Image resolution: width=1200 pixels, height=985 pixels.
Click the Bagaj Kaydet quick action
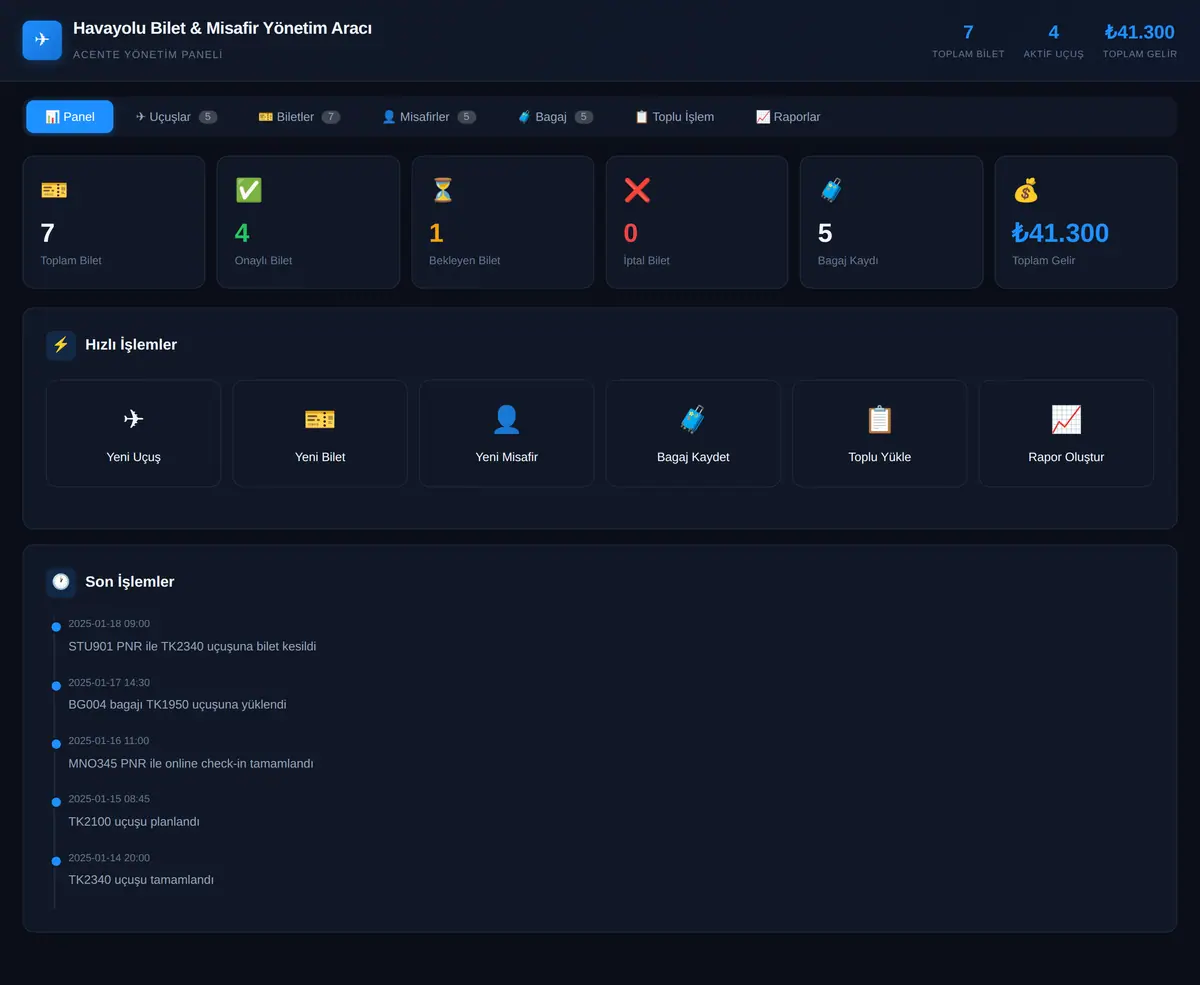[693, 433]
